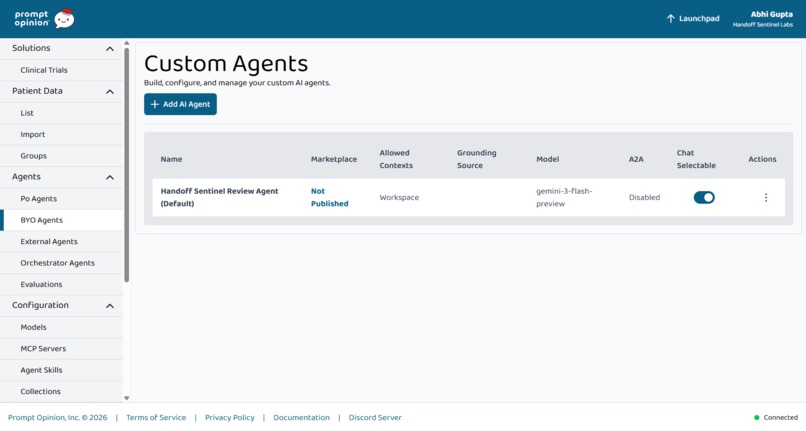Click the Grounding Source column header
Image resolution: width=806 pixels, height=431 pixels.
(477, 159)
